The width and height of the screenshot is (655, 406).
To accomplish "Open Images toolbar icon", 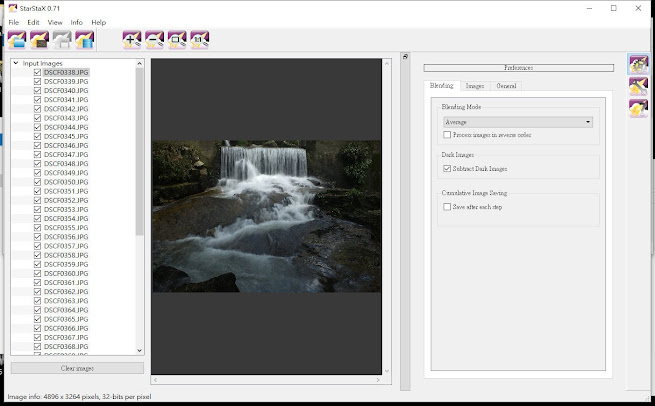I will (17, 40).
